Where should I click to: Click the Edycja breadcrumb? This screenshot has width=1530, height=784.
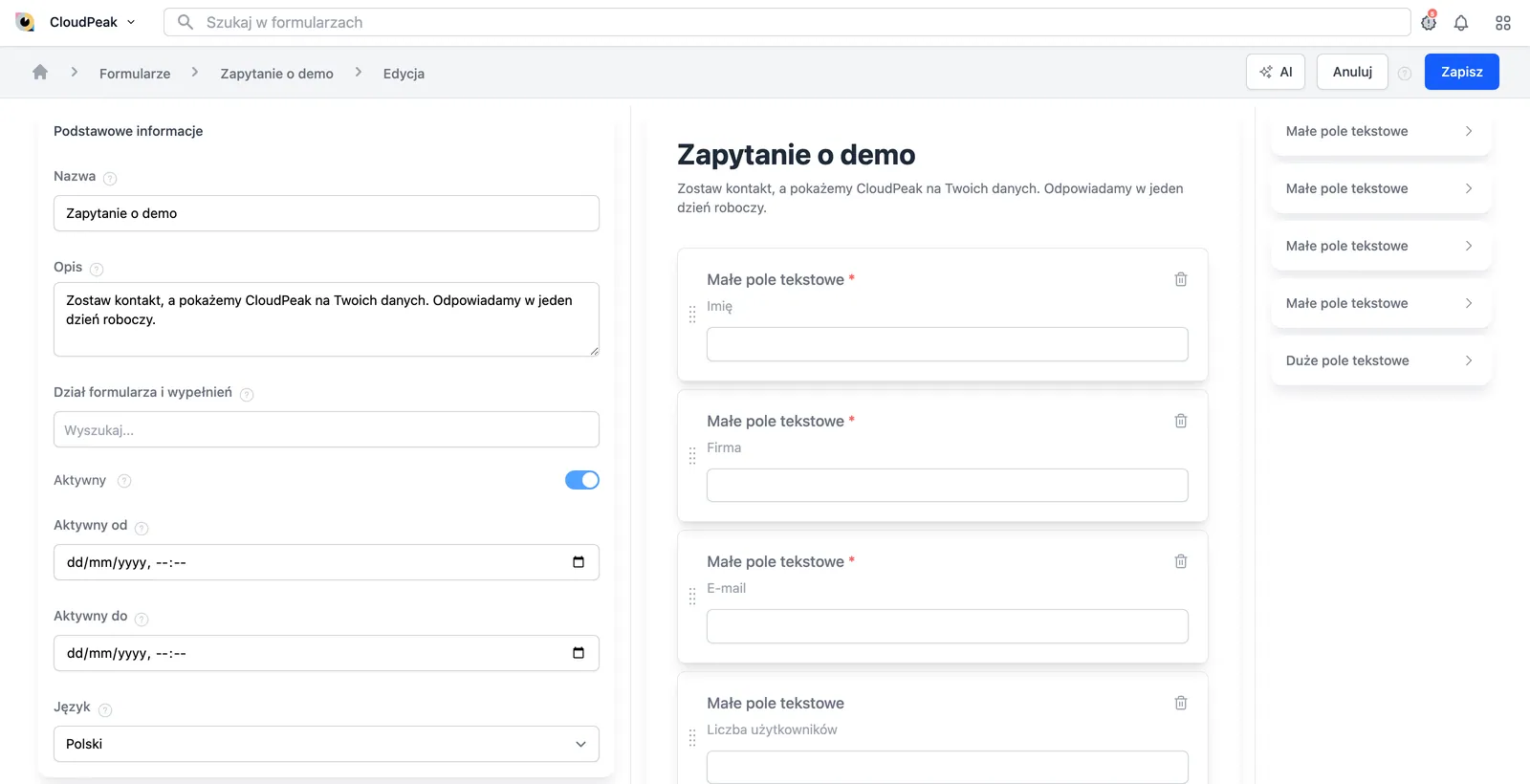[x=404, y=74]
